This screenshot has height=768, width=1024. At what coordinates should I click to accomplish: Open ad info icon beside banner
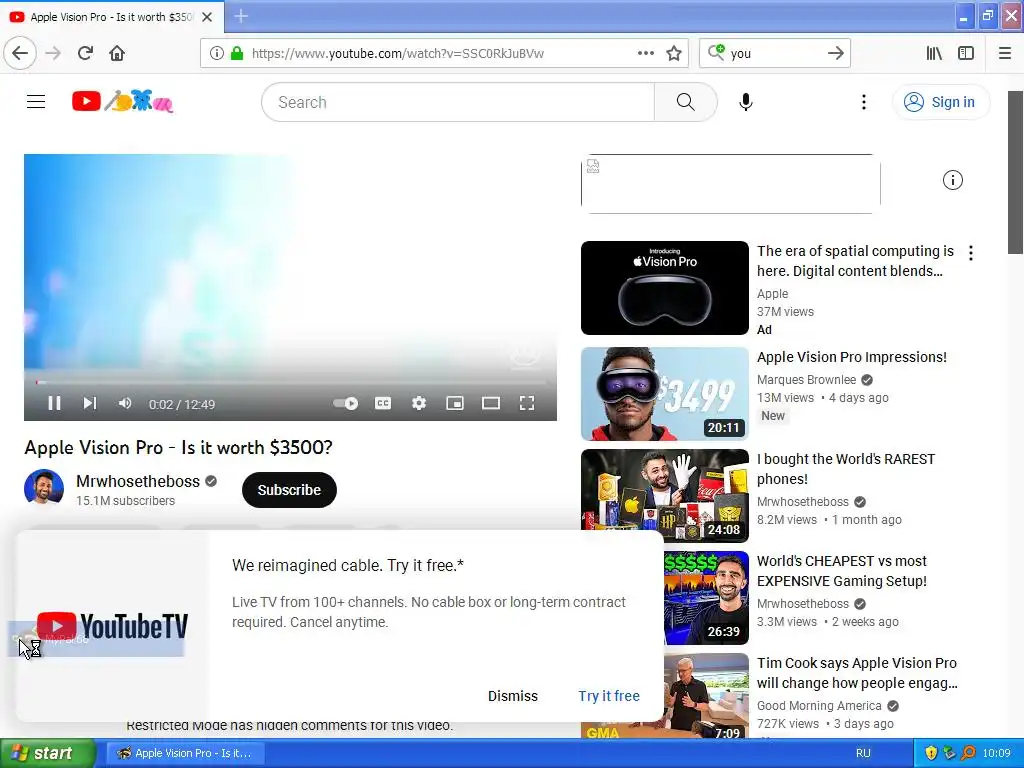pyautogui.click(x=953, y=180)
